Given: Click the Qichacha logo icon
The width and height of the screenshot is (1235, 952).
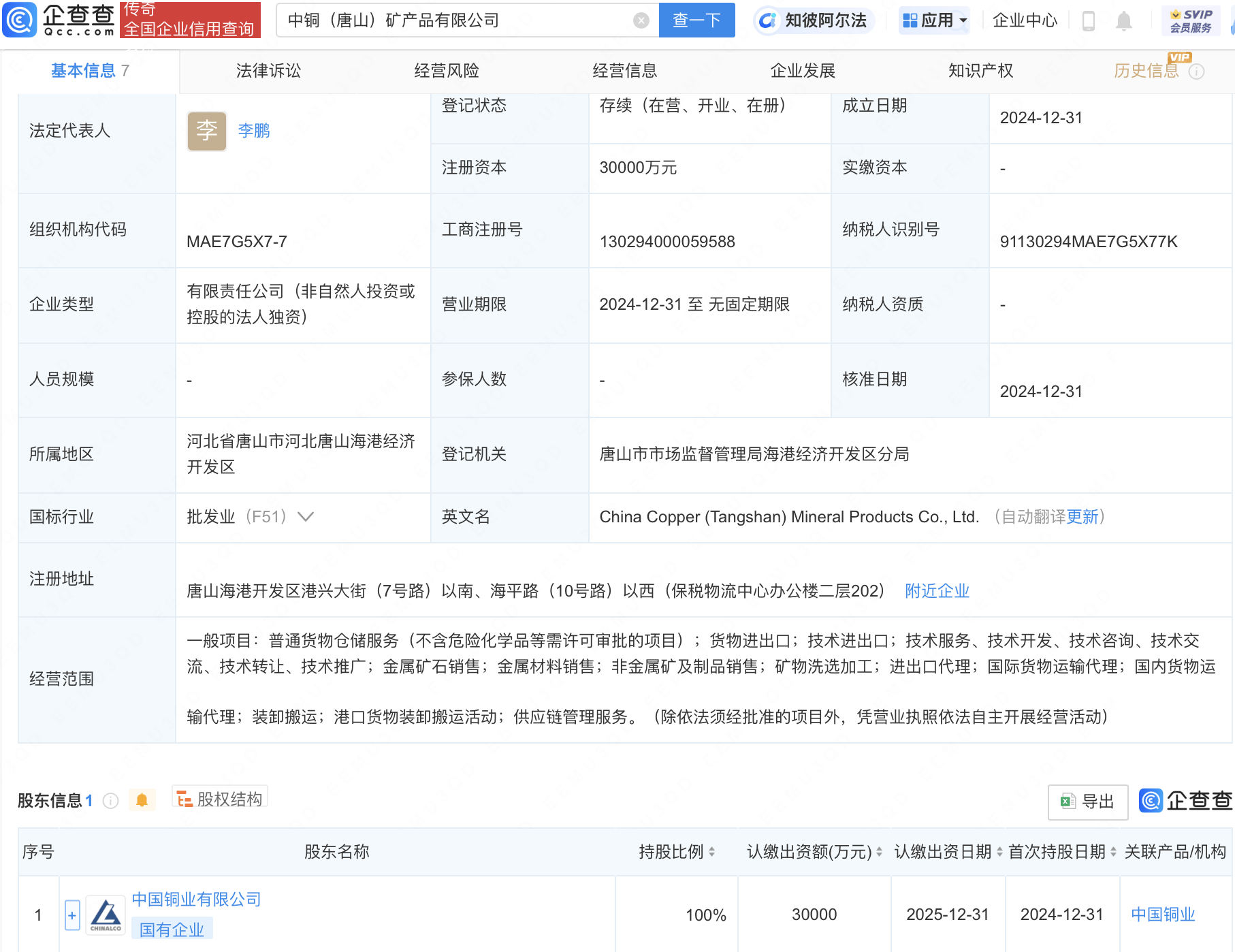Looking at the screenshot, I should pos(19,20).
